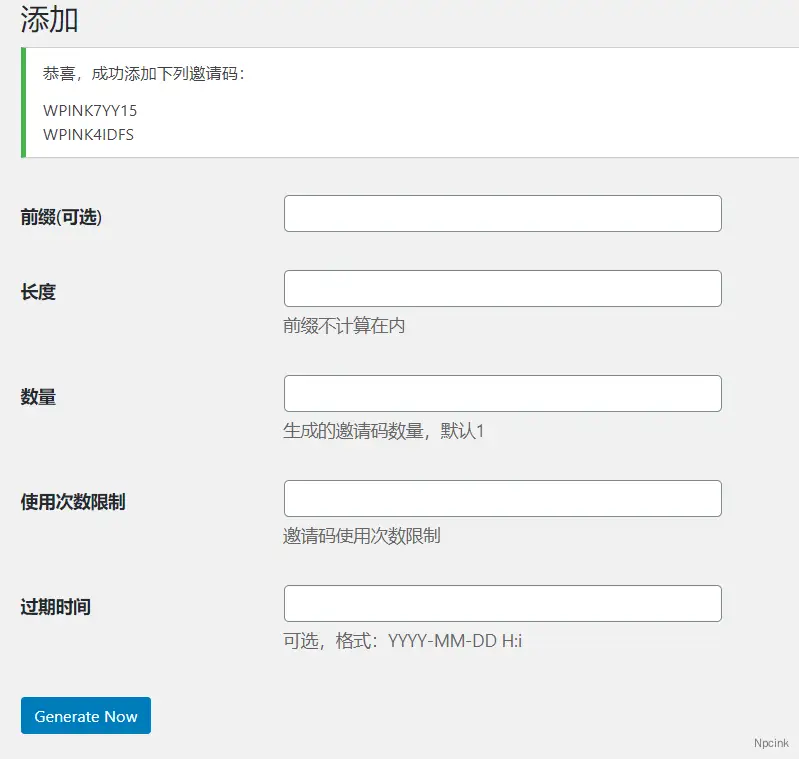Screen dimensions: 799x759
Task: Click the invitation code WPINK4IDFS
Action: tap(88, 134)
